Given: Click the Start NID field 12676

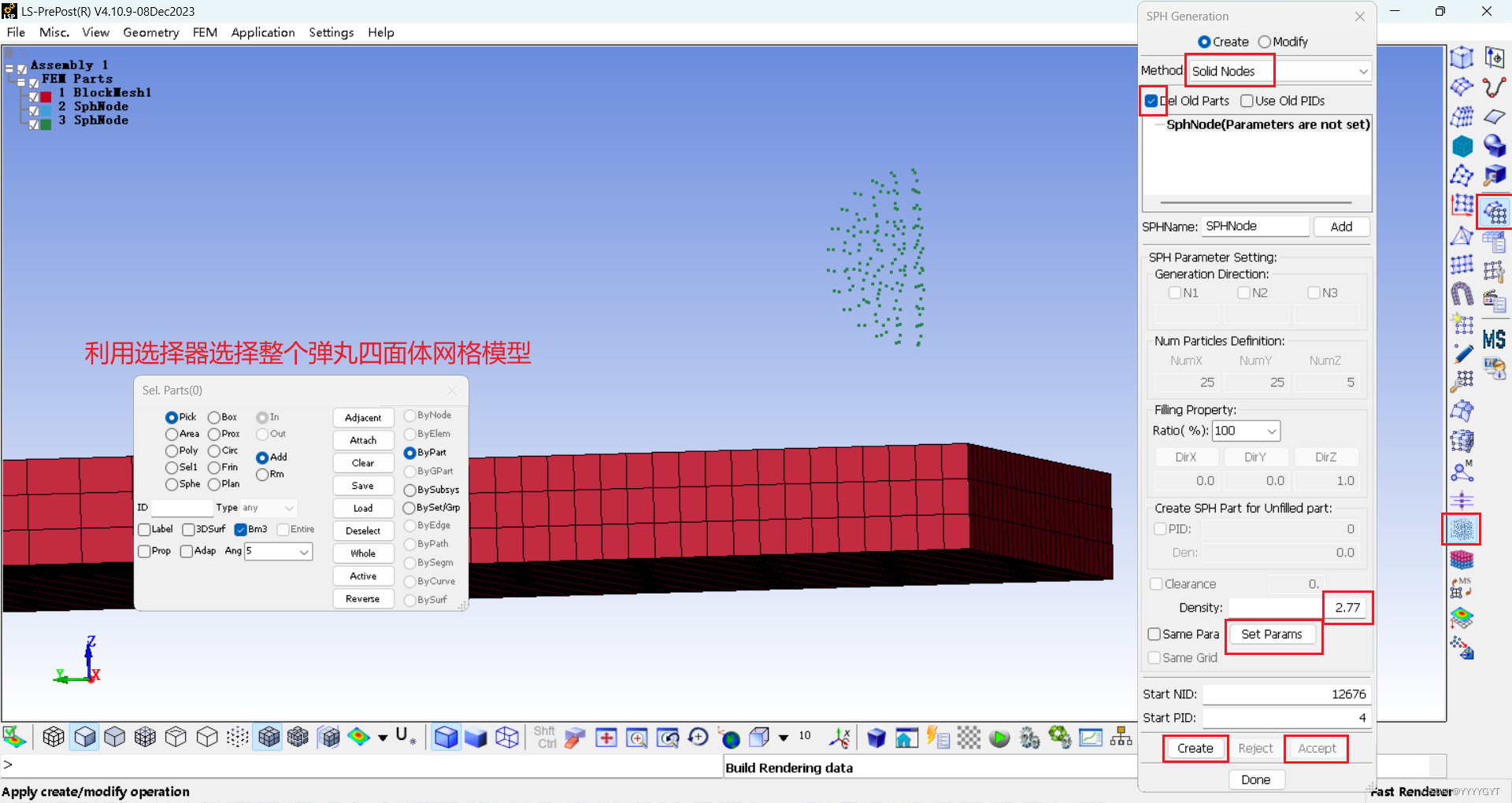Looking at the screenshot, I should click(x=1286, y=694).
